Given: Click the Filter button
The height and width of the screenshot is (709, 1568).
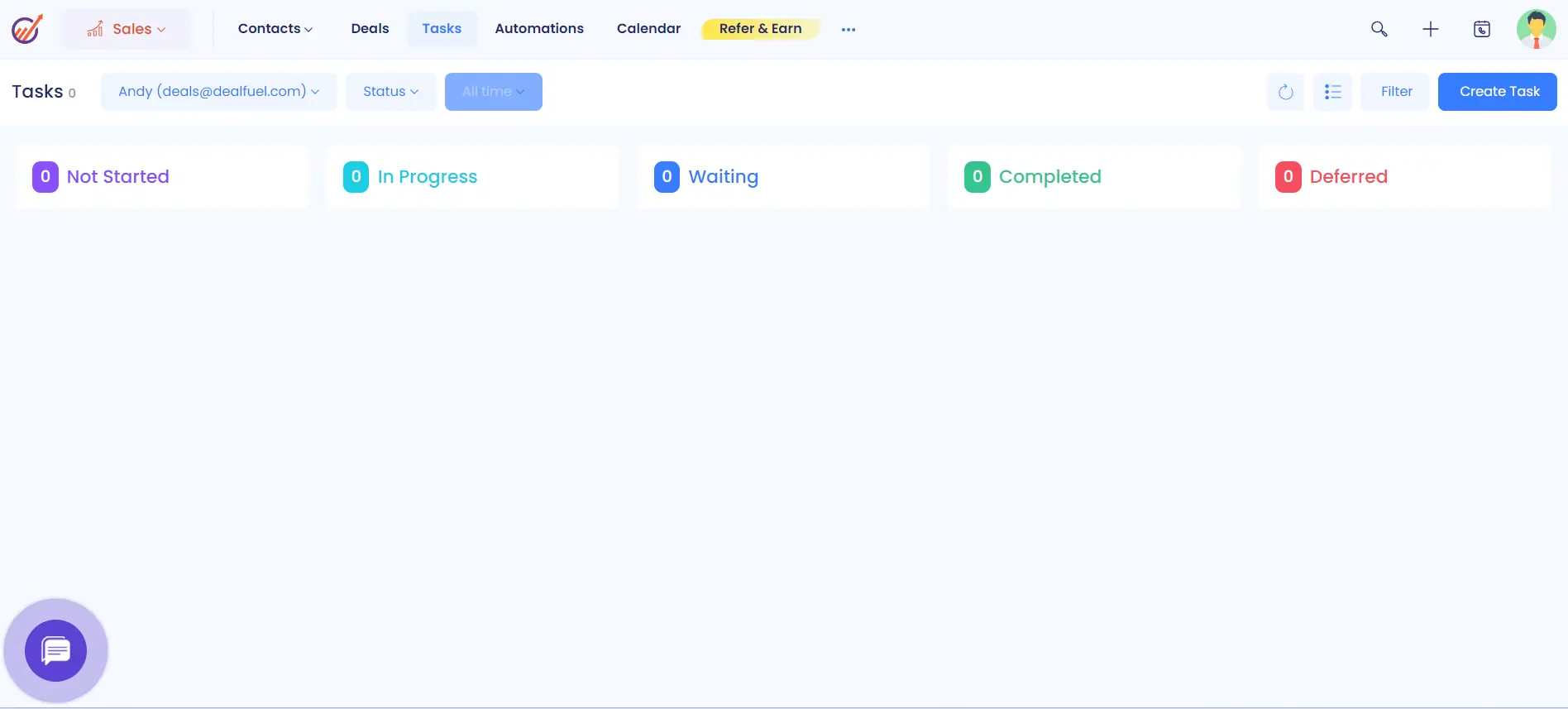Looking at the screenshot, I should coord(1396,92).
